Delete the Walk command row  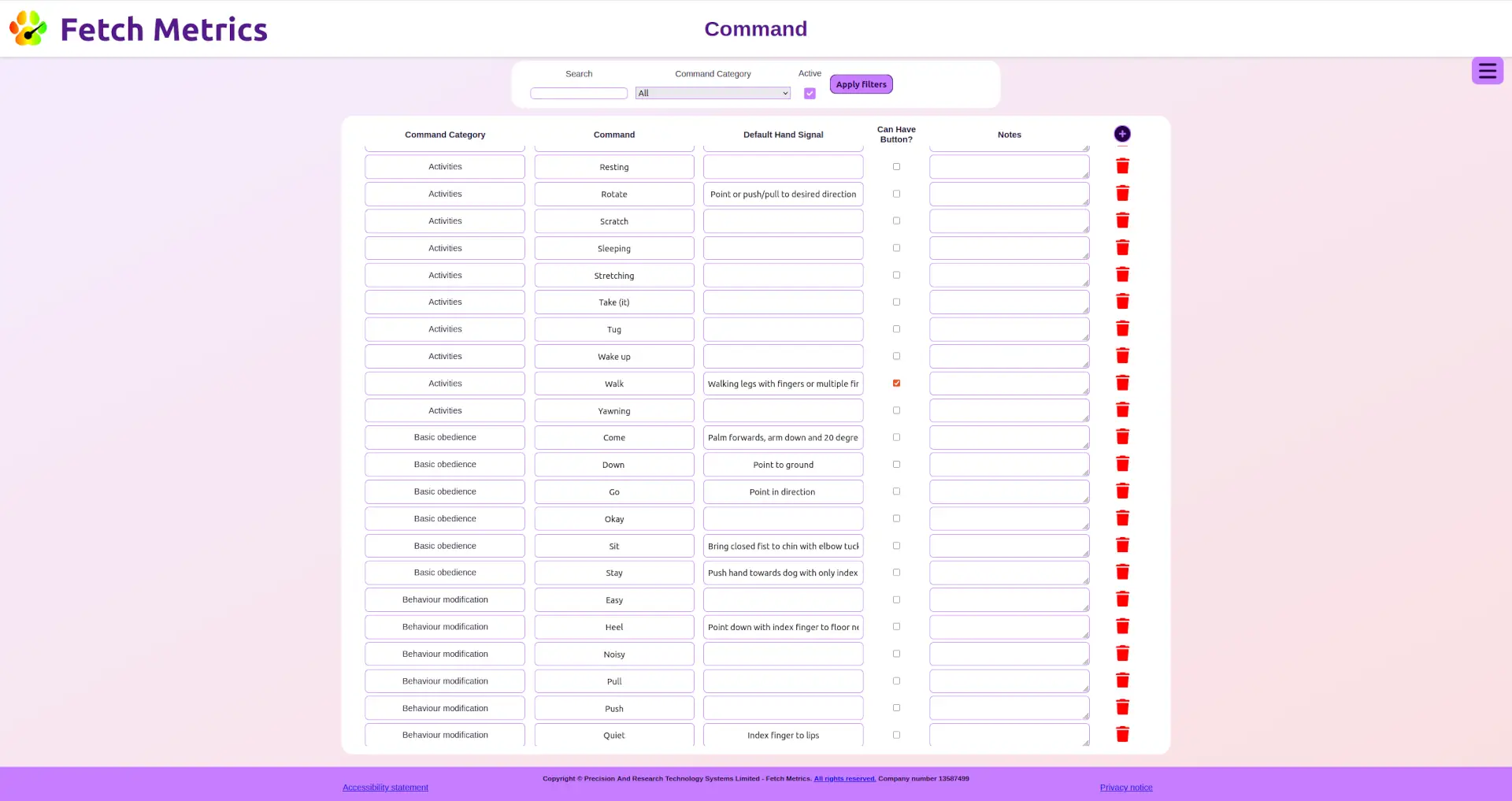pyautogui.click(x=1122, y=384)
